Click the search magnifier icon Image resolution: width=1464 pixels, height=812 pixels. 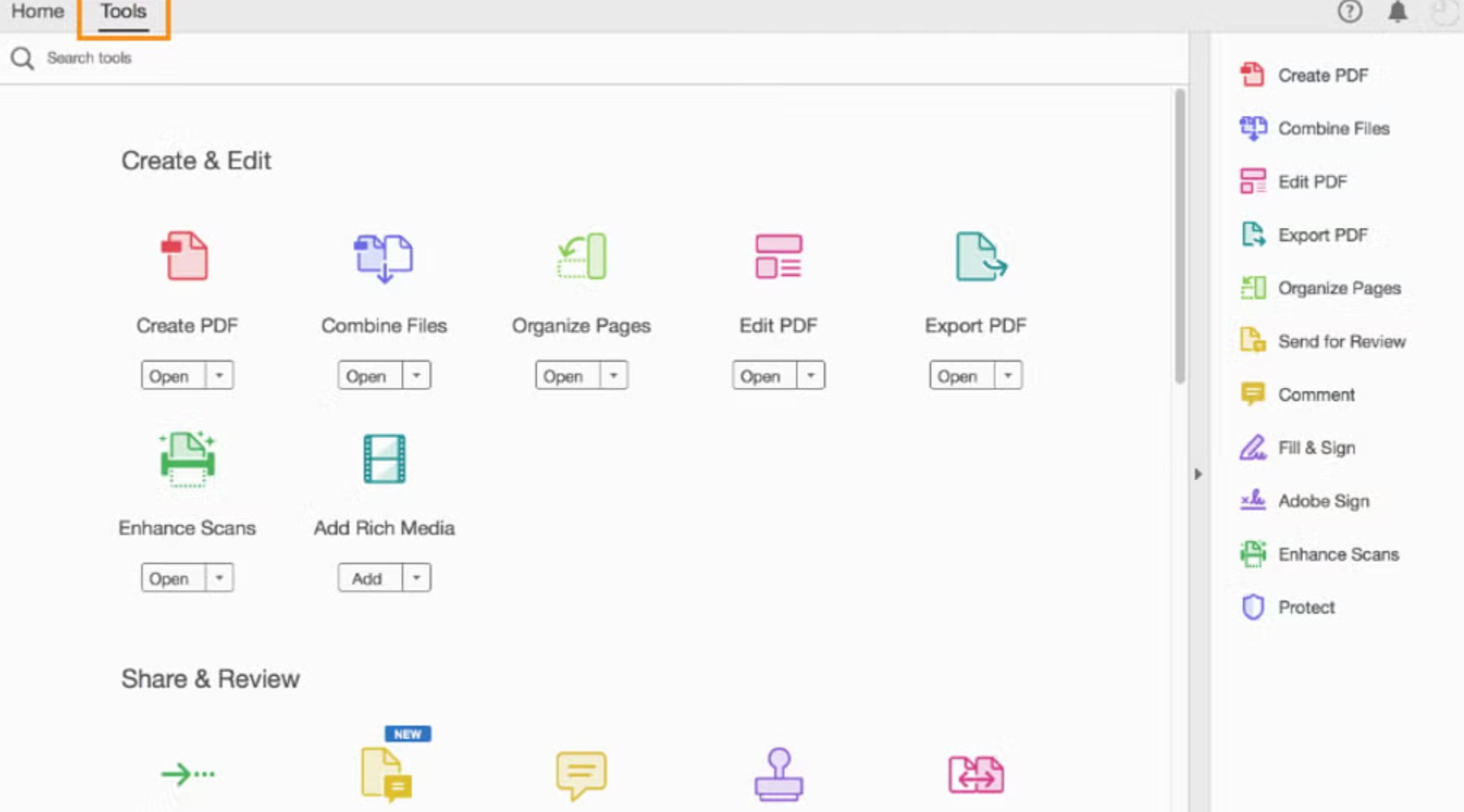(23, 58)
